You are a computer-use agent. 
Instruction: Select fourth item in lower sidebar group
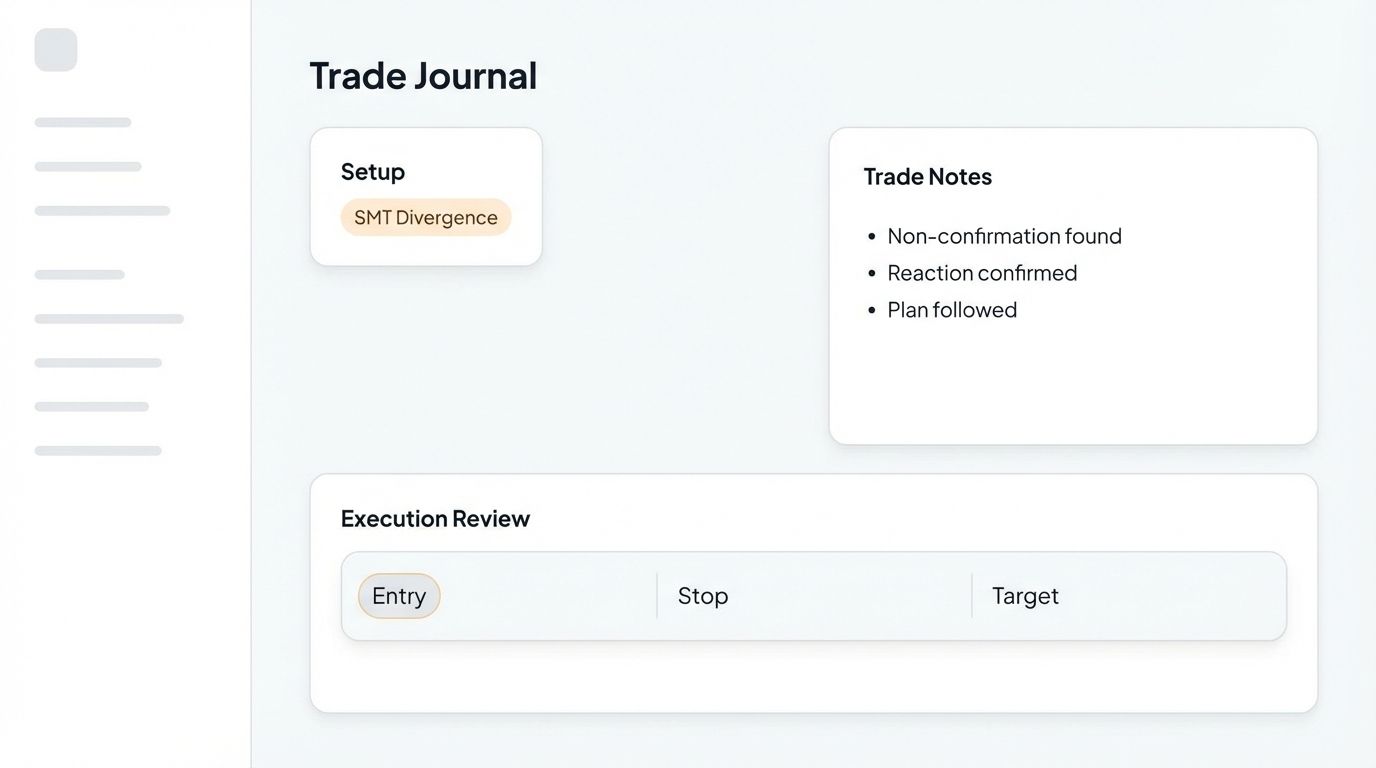pos(92,407)
